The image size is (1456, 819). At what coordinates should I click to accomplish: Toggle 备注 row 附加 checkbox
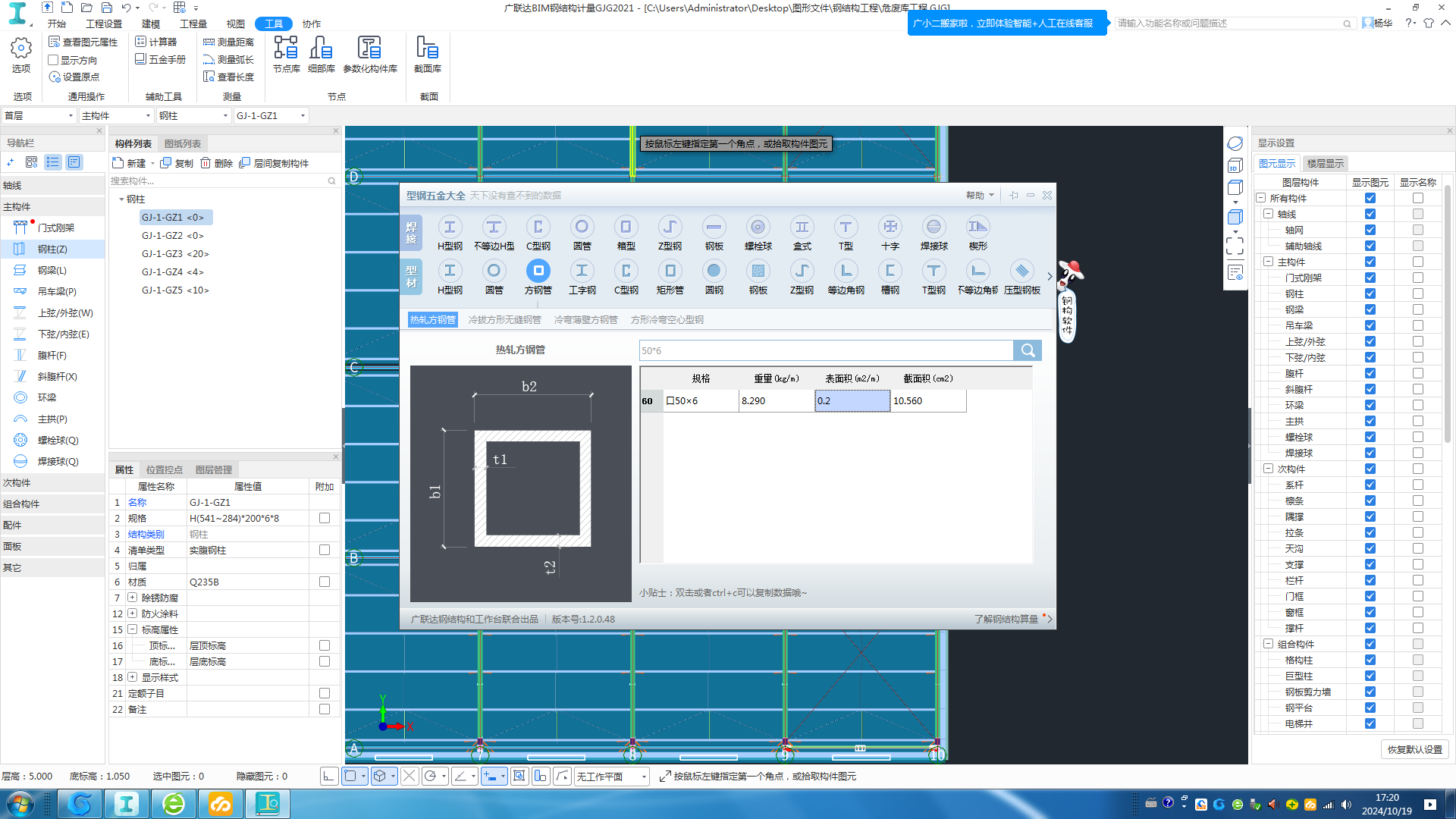(325, 709)
